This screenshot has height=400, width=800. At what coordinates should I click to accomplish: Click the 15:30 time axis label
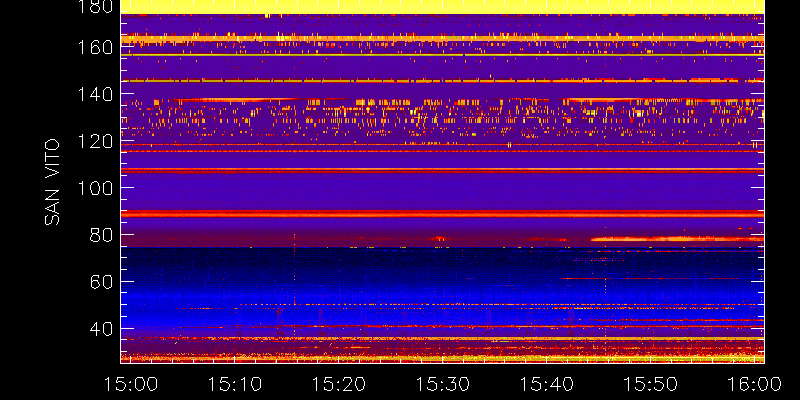[443, 384]
